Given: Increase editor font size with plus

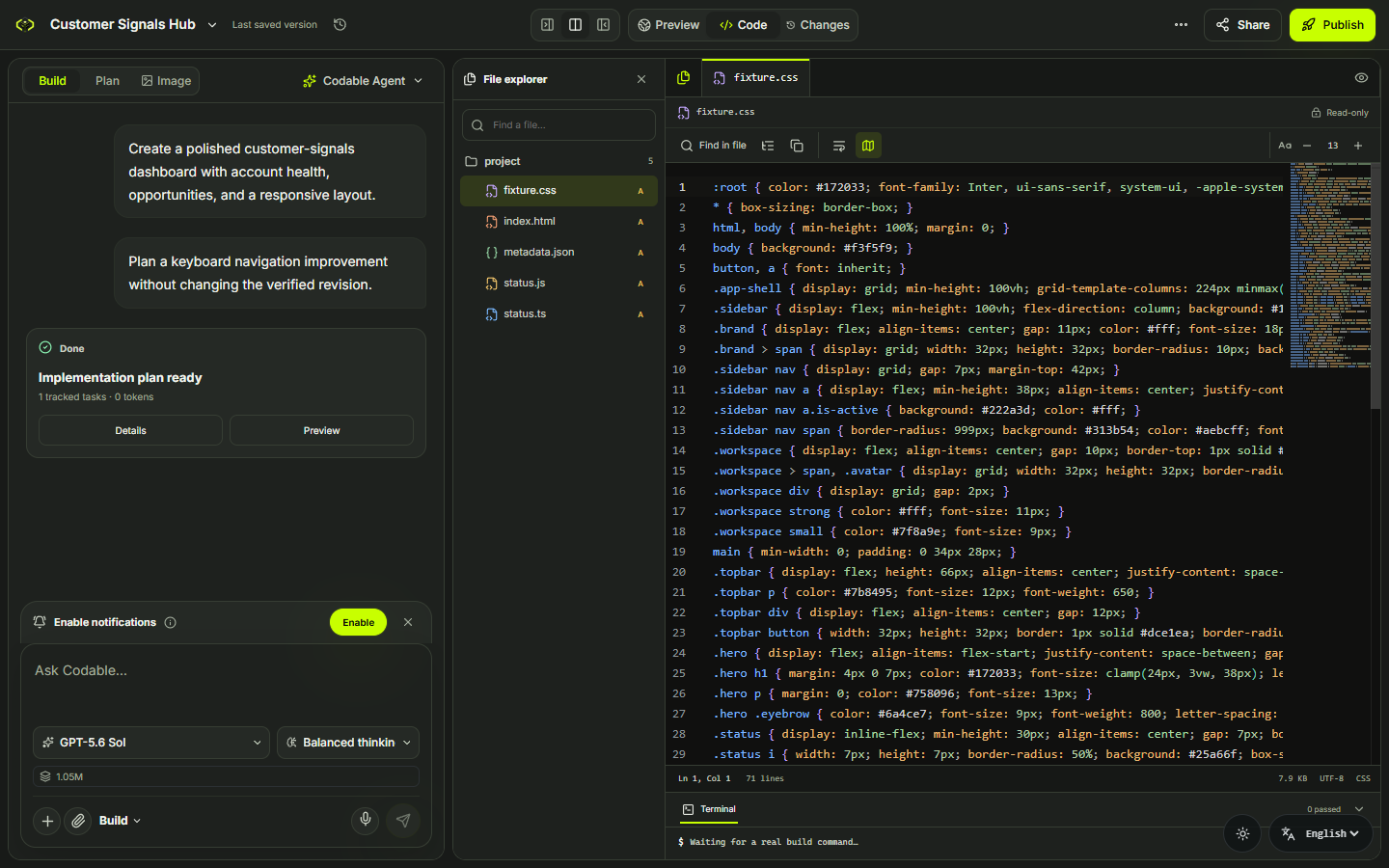Looking at the screenshot, I should pos(1358,146).
